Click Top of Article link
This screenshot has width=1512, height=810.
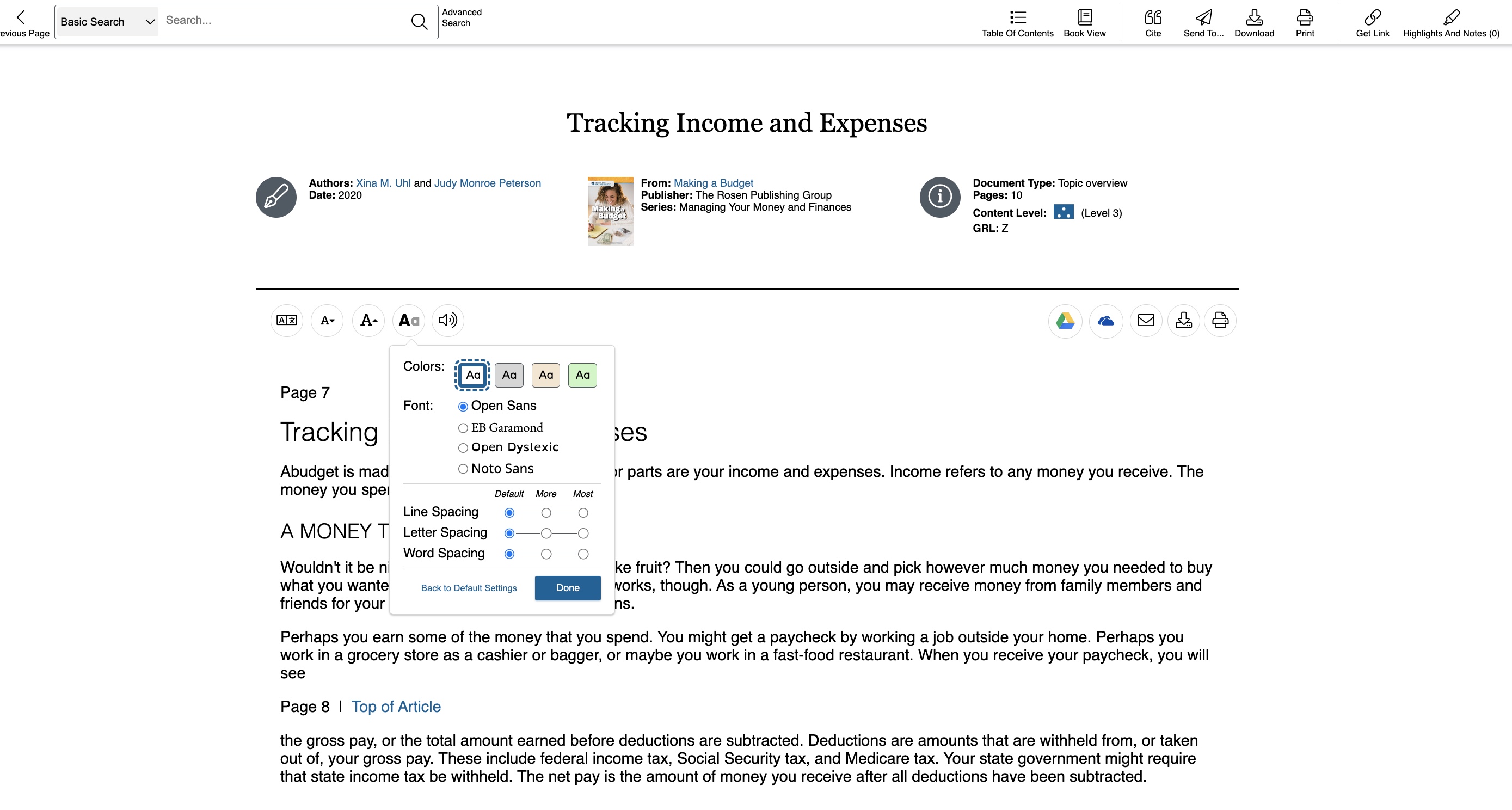pyautogui.click(x=396, y=706)
